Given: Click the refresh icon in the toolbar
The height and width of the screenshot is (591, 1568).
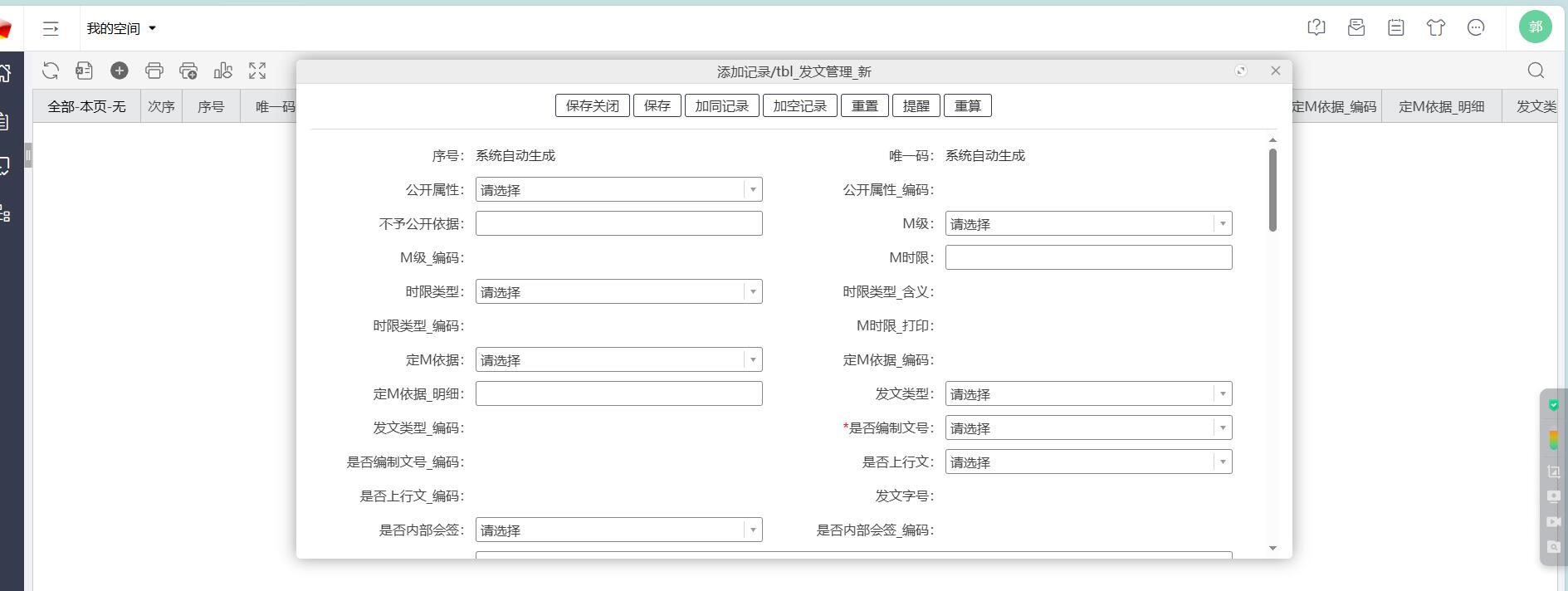Looking at the screenshot, I should tap(51, 71).
